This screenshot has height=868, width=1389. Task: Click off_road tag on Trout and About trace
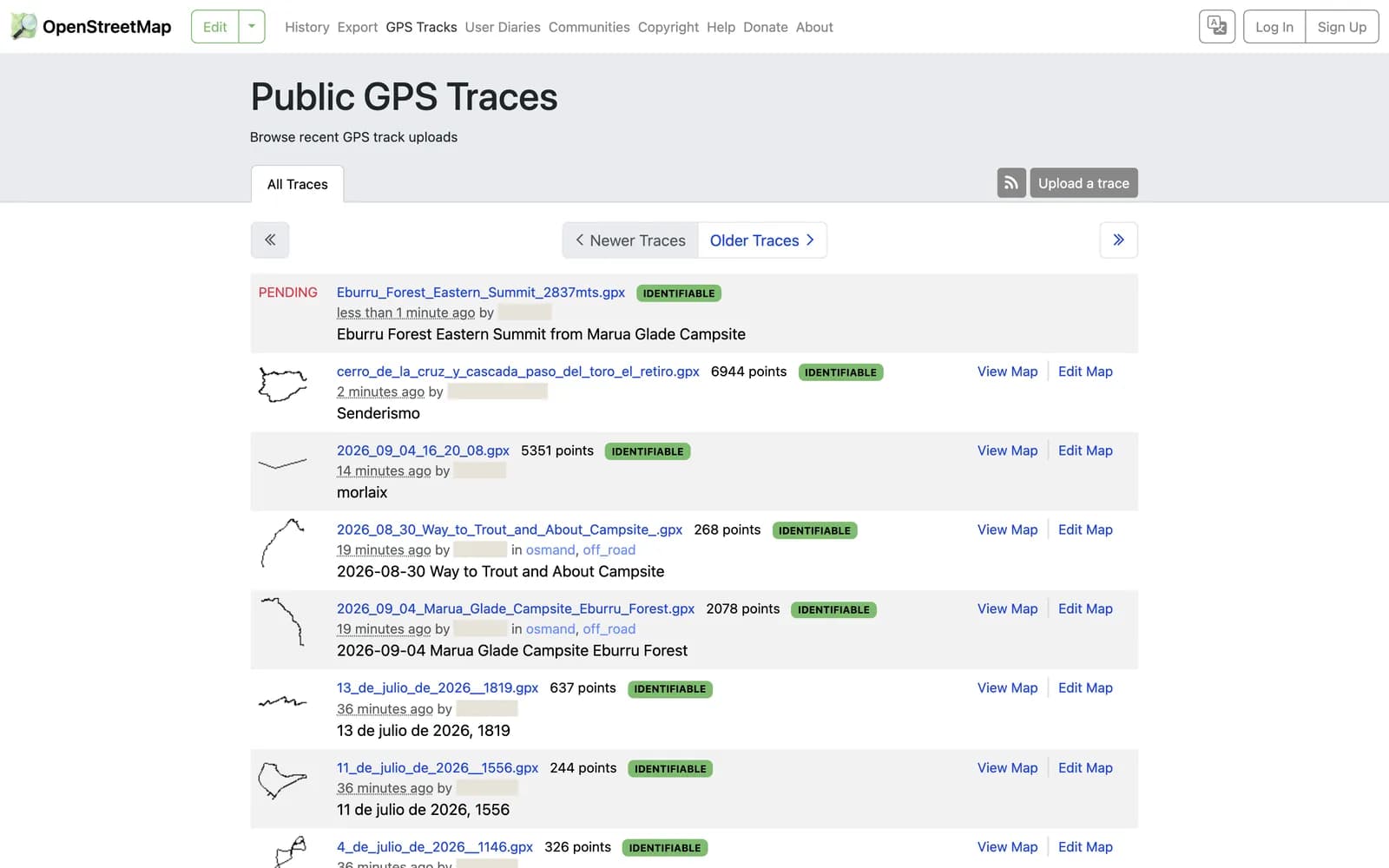pyautogui.click(x=609, y=549)
